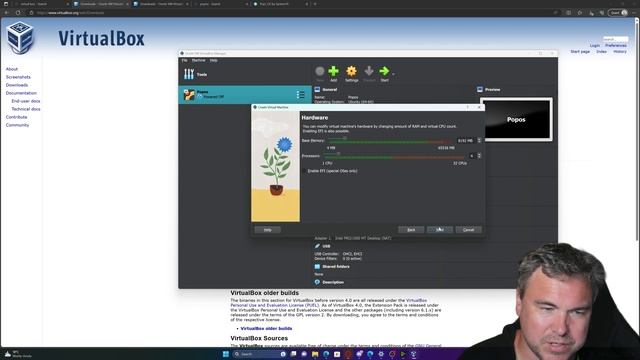The height and width of the screenshot is (360, 640).
Task: Open the Help menu in VirtualBox Manager
Action: (213, 60)
